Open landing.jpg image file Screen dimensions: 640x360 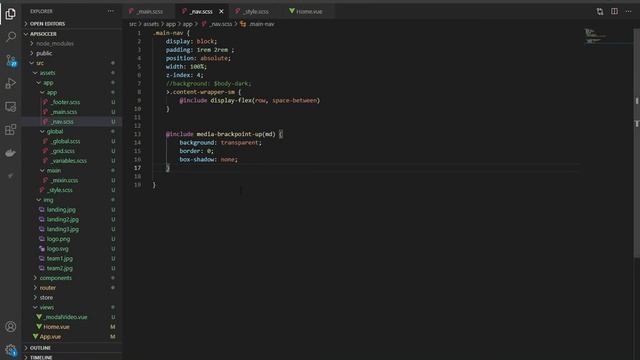click(x=61, y=209)
